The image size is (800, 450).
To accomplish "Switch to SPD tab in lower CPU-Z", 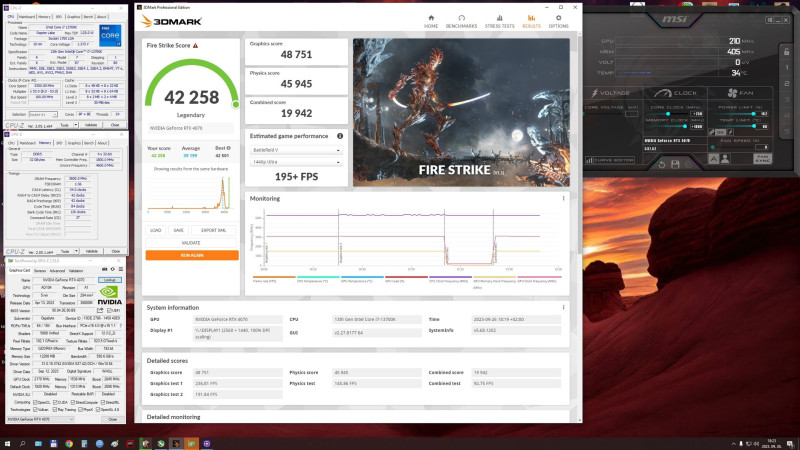I will (59, 143).
